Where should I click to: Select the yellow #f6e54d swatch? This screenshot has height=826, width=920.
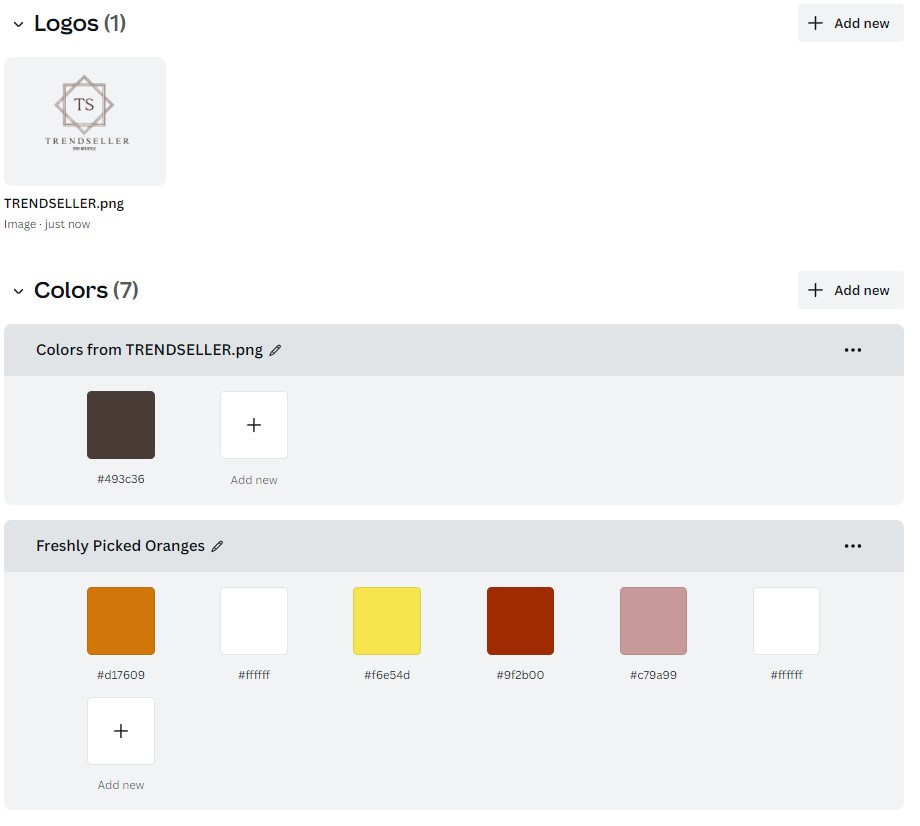[387, 621]
